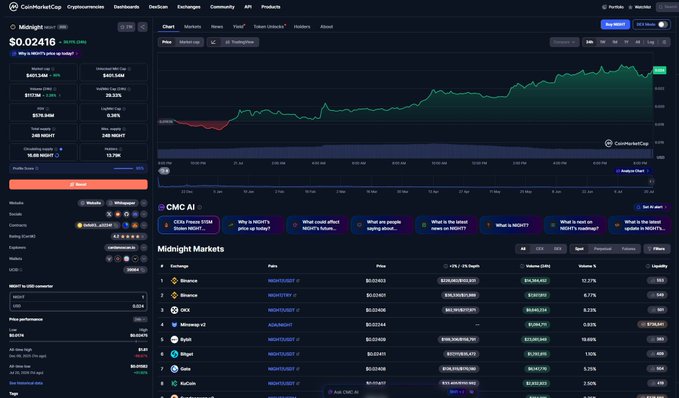The width and height of the screenshot is (679, 398).
Task: Switch to the News tab
Action: [x=217, y=27]
